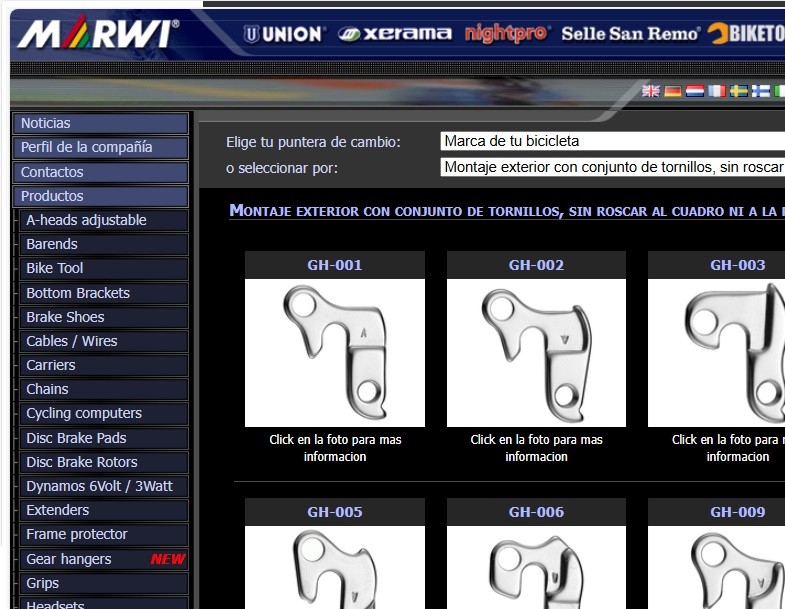Click the GH-001 hanger photo
The width and height of the screenshot is (785, 609).
(335, 353)
